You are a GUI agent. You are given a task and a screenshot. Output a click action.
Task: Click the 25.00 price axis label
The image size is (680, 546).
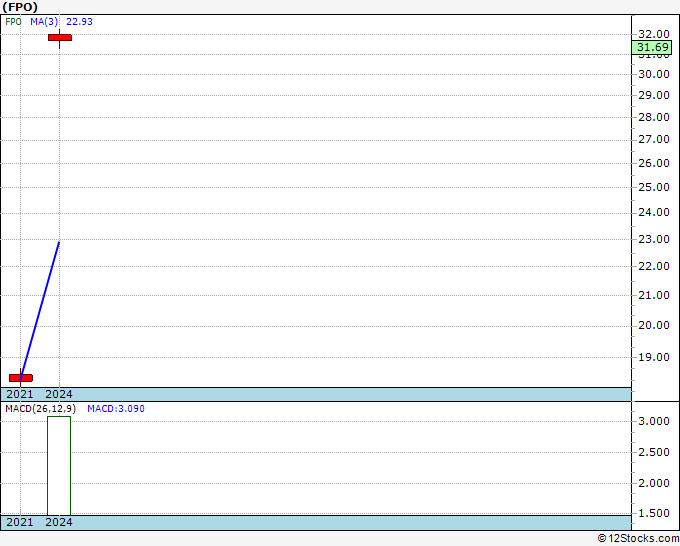point(654,187)
